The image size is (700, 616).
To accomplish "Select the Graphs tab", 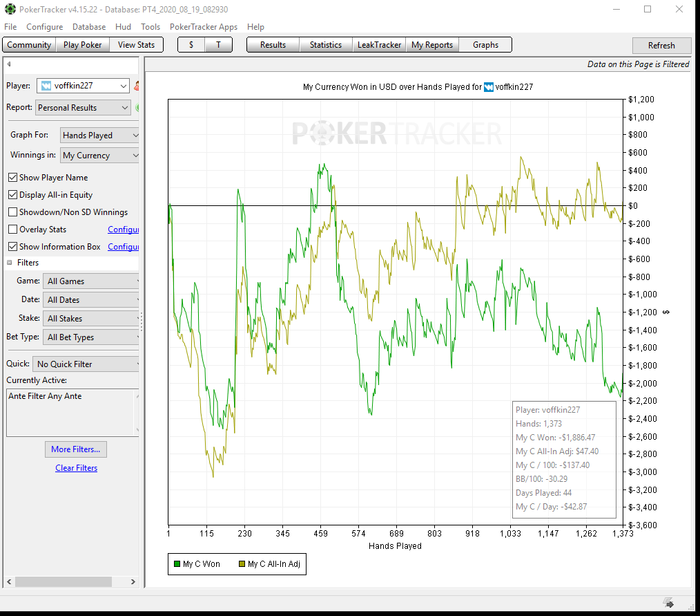I will pyautogui.click(x=485, y=45).
